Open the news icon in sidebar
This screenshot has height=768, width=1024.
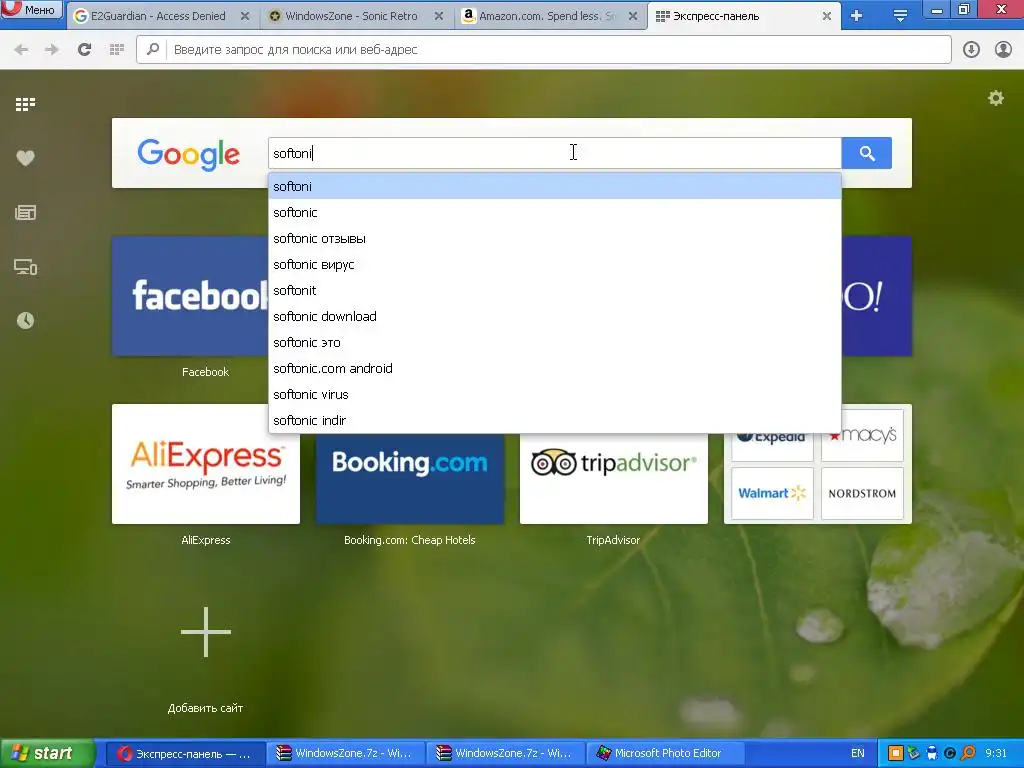point(25,212)
